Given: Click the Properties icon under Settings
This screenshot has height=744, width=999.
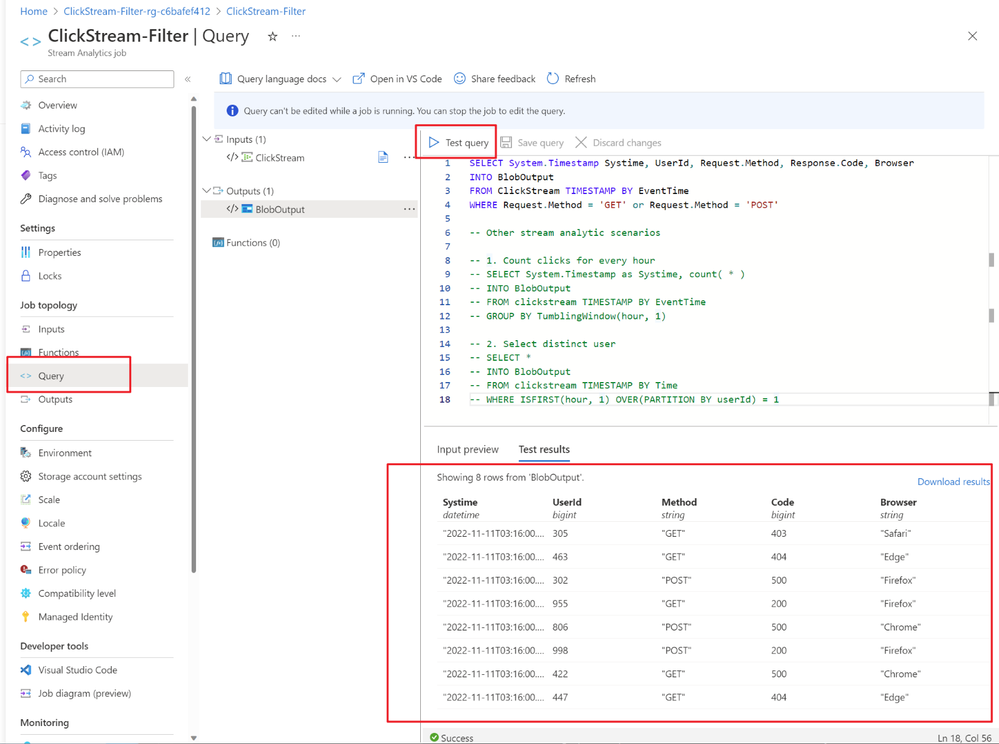Looking at the screenshot, I should click(25, 252).
